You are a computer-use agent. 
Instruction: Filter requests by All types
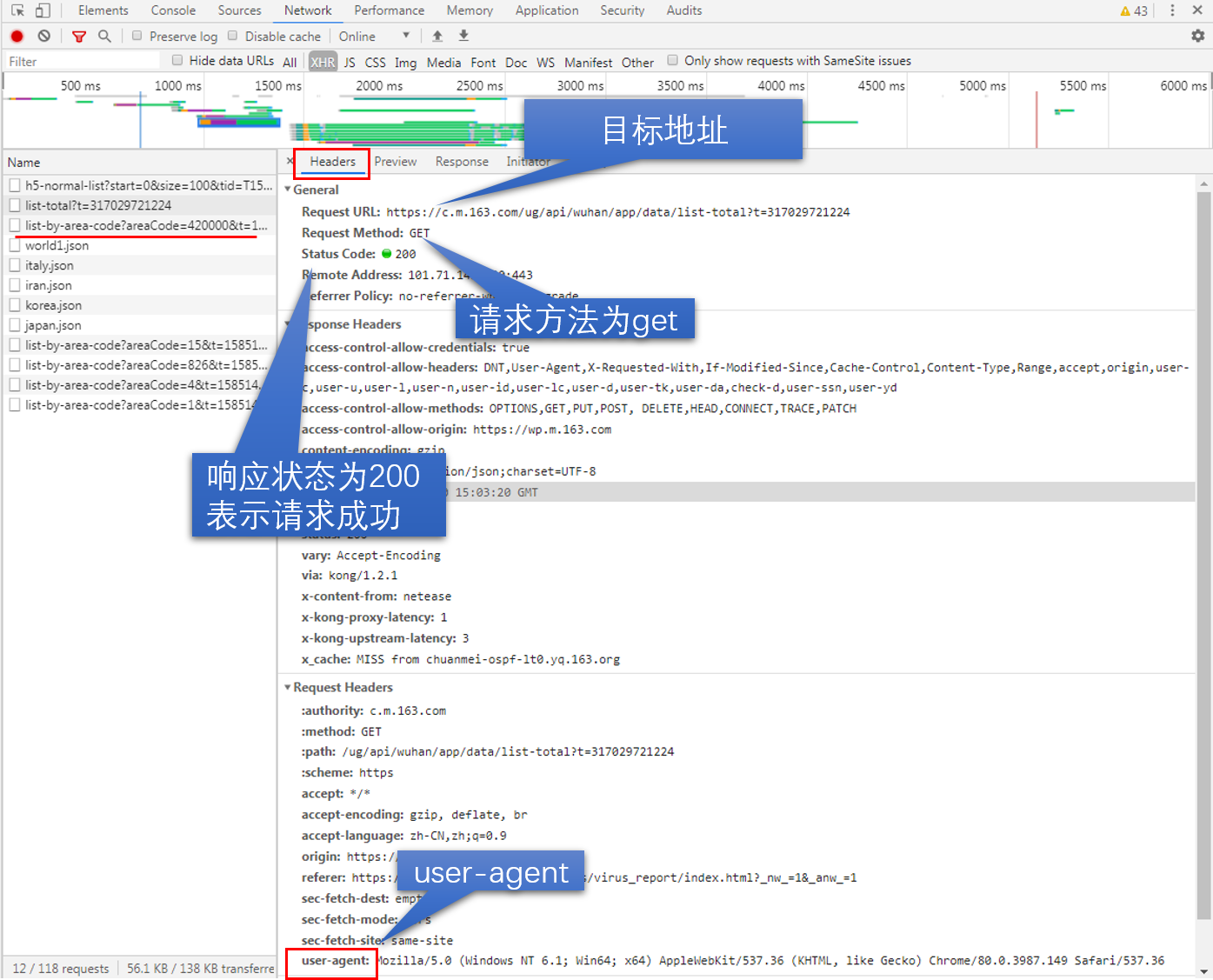[x=290, y=62]
